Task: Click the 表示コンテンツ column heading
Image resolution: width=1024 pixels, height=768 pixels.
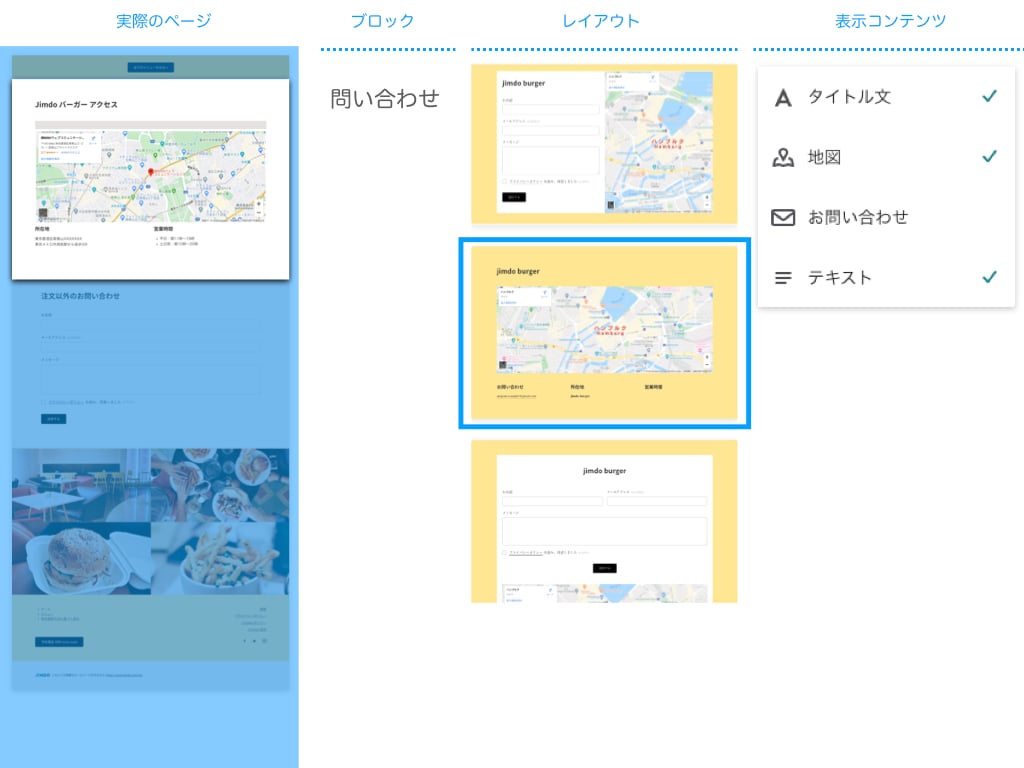Action: pos(890,21)
